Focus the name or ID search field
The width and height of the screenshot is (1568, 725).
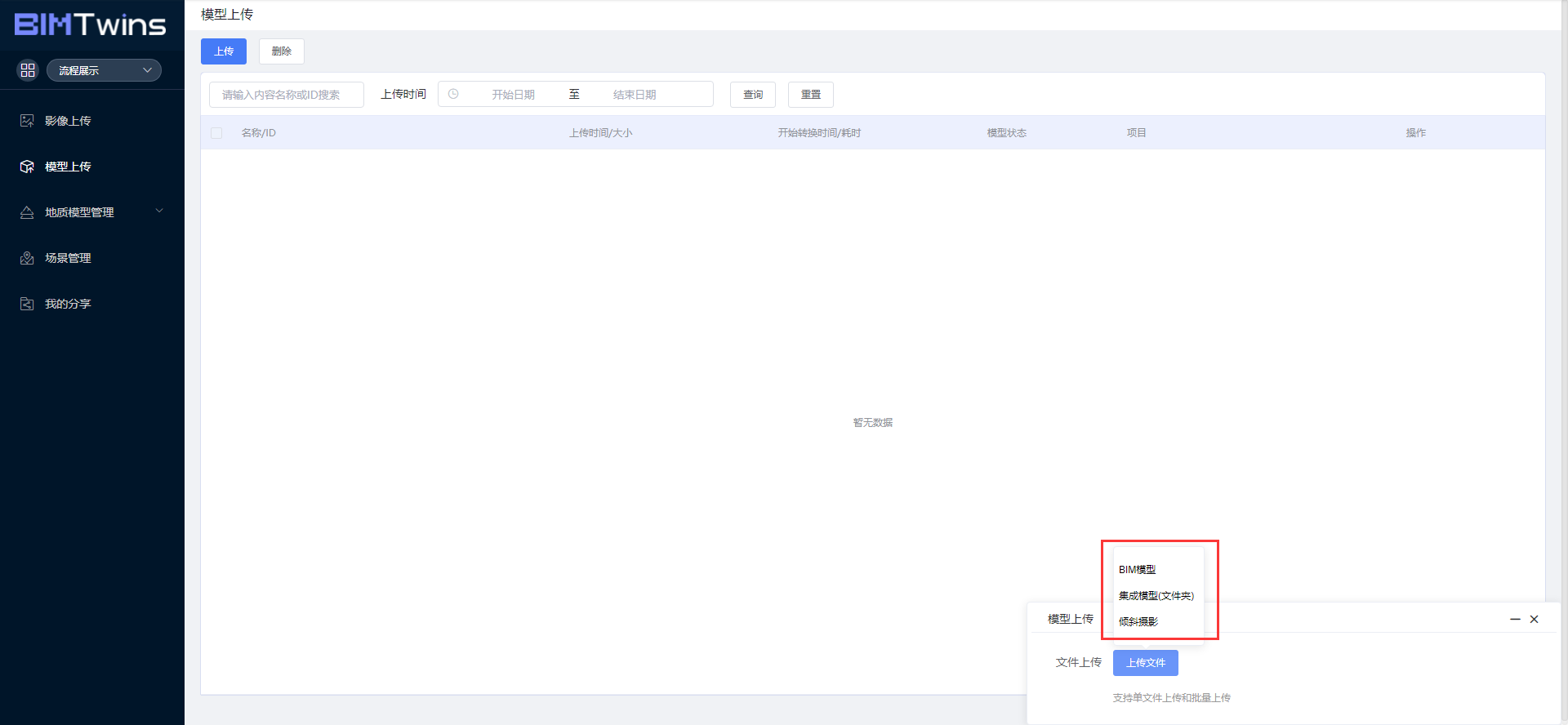(x=286, y=95)
